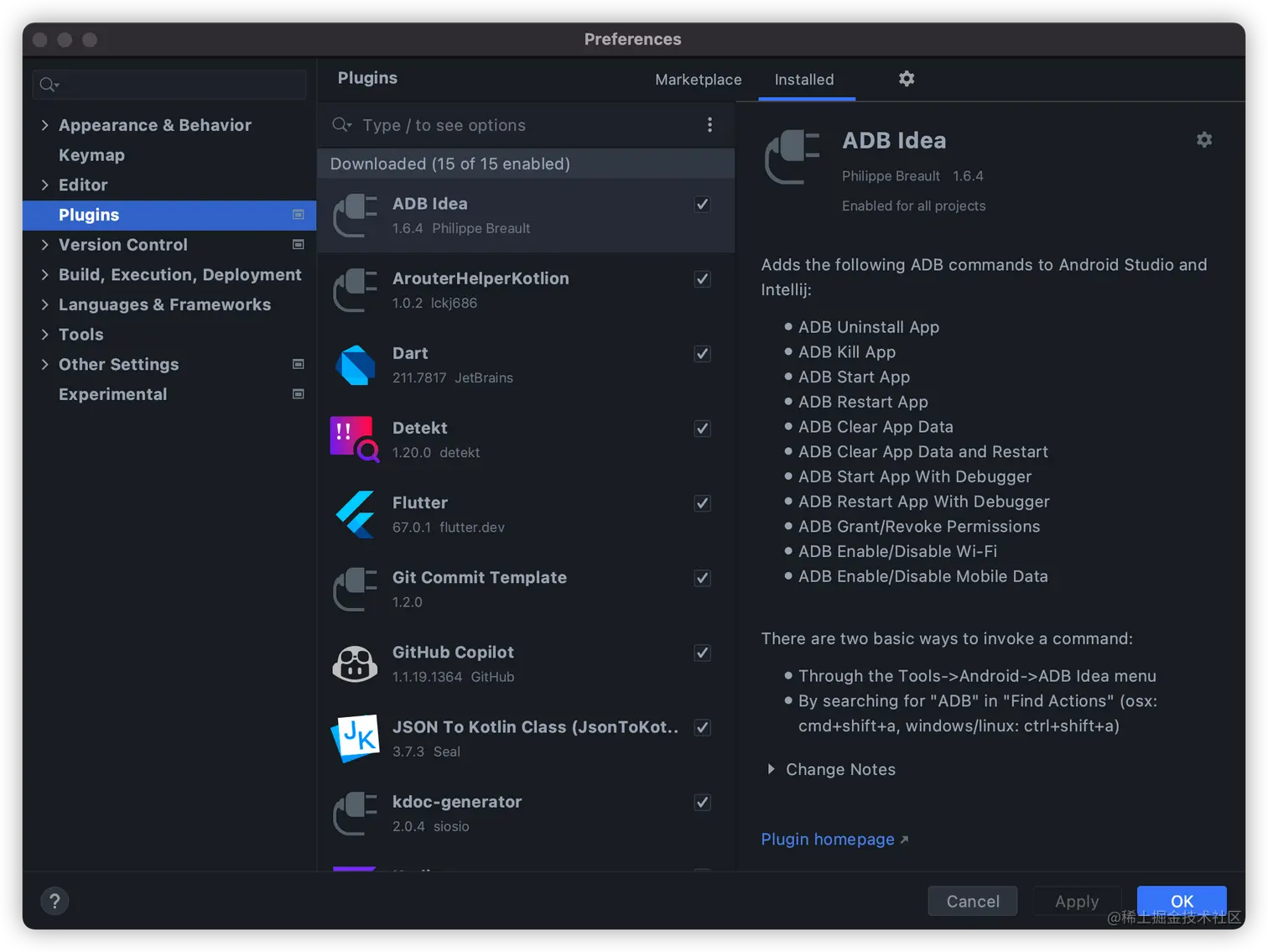Click the Downloaded (15 of 15 enabled) header
Viewport: 1268px width, 952px height.
coord(526,164)
